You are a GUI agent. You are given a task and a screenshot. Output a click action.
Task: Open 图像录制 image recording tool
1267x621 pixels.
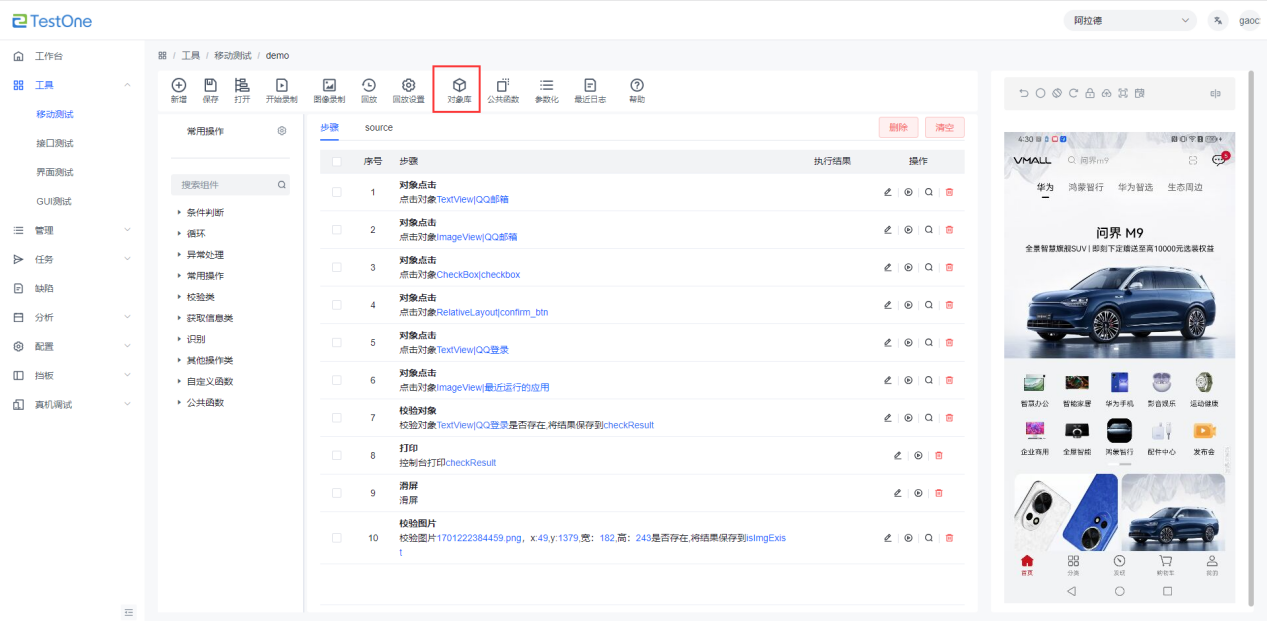point(329,90)
